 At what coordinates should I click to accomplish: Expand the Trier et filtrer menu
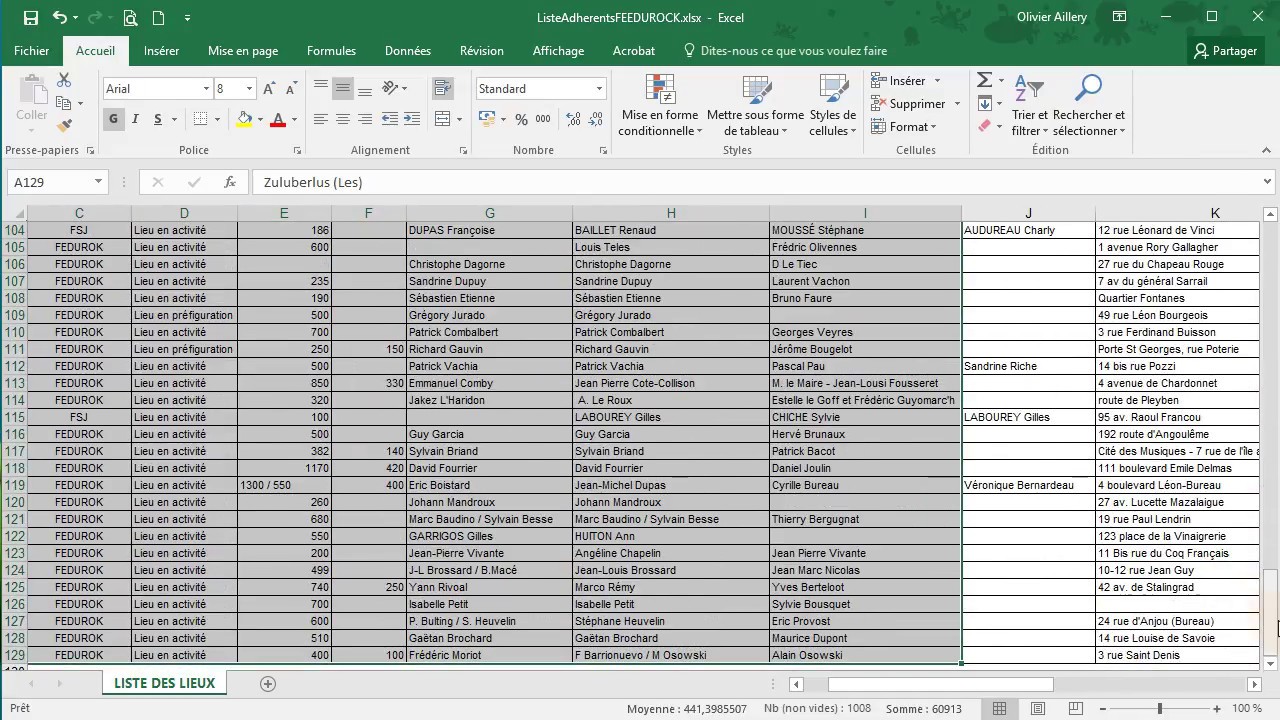pyautogui.click(x=1030, y=105)
